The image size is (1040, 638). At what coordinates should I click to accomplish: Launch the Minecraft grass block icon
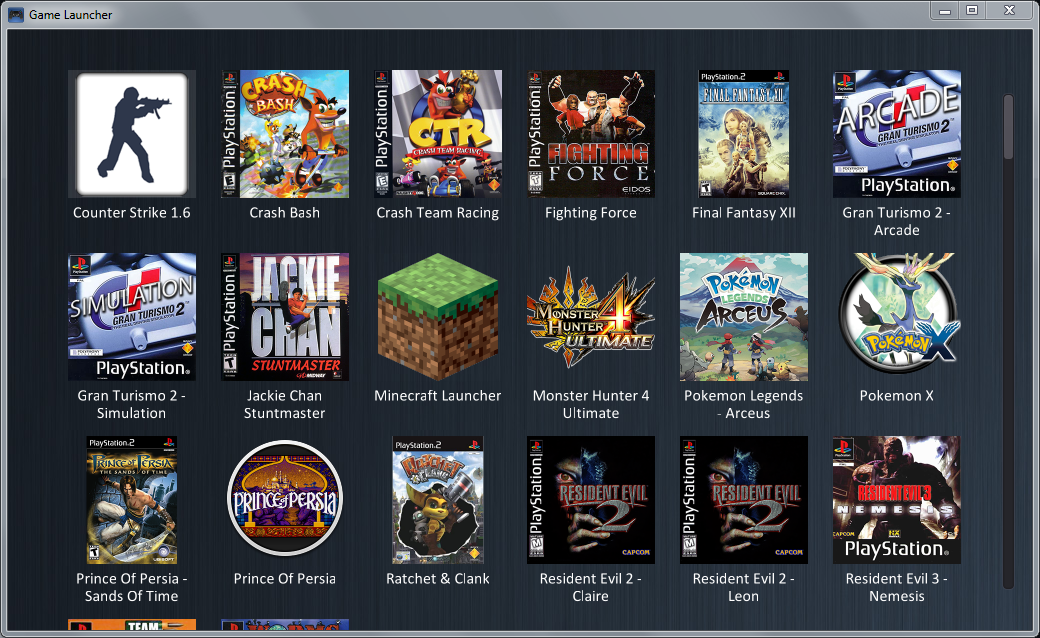click(x=438, y=316)
